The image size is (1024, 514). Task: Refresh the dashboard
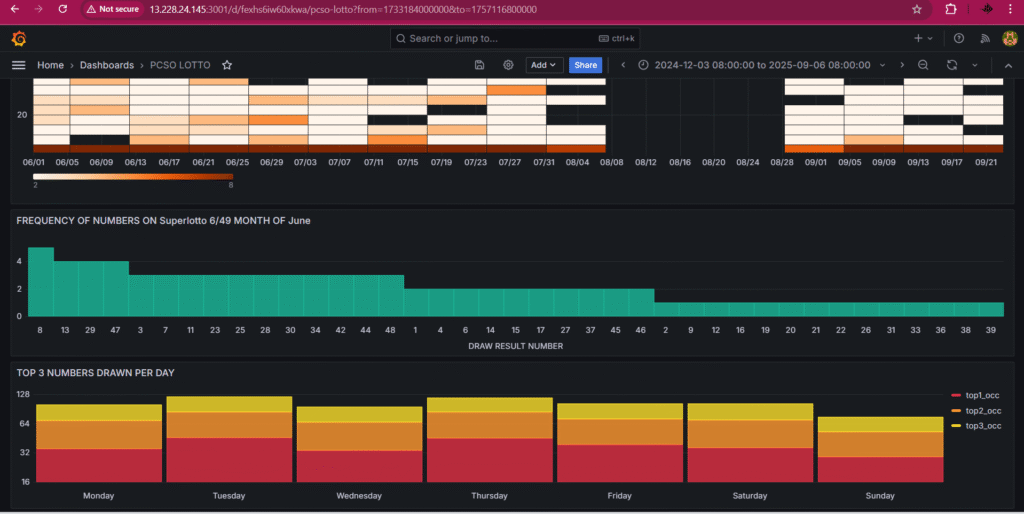click(951, 65)
